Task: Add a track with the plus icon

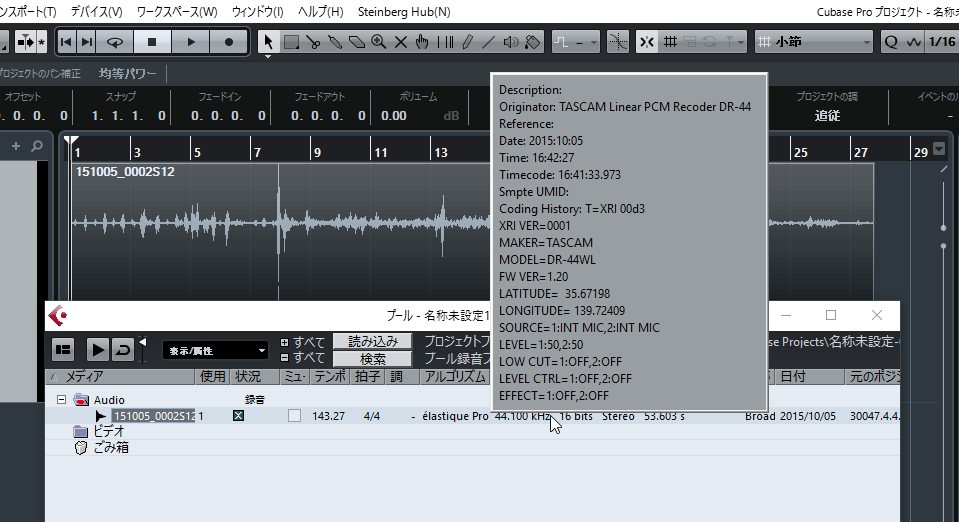Action: pos(16,146)
